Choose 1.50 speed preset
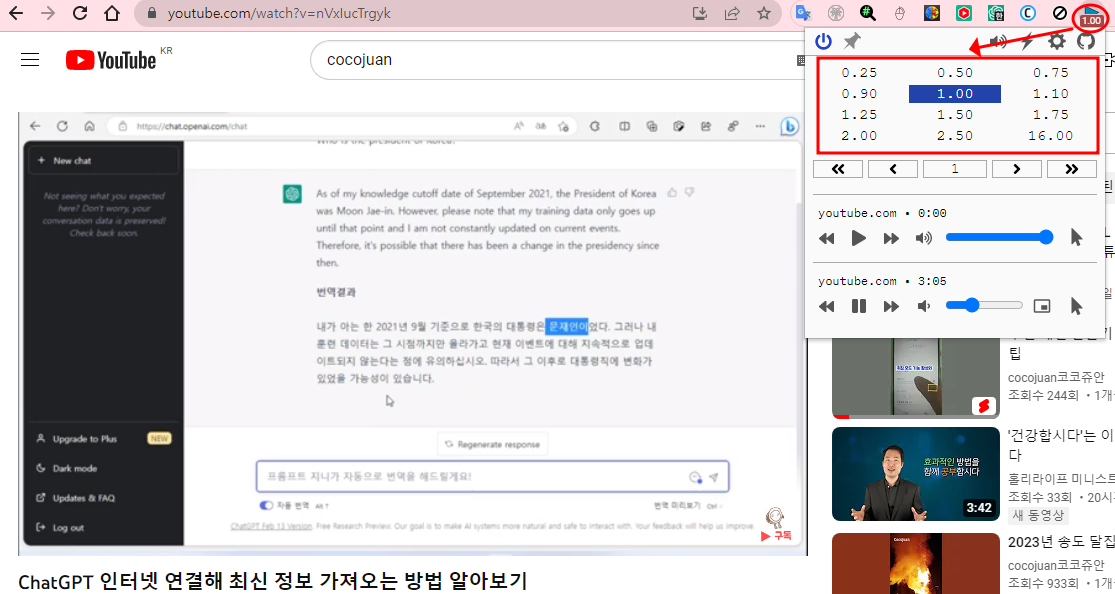 [x=954, y=115]
